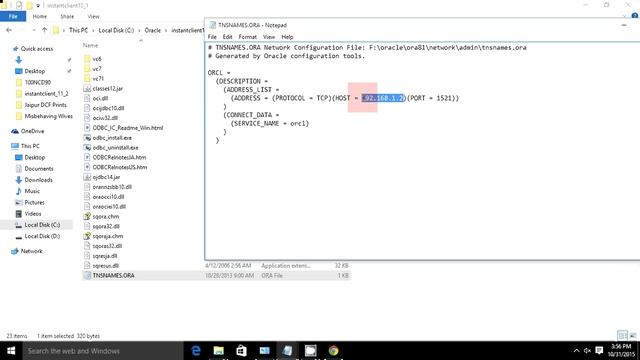Open Music folder in navigation pane
Screen dimensions: 640x360
[x=32, y=191]
